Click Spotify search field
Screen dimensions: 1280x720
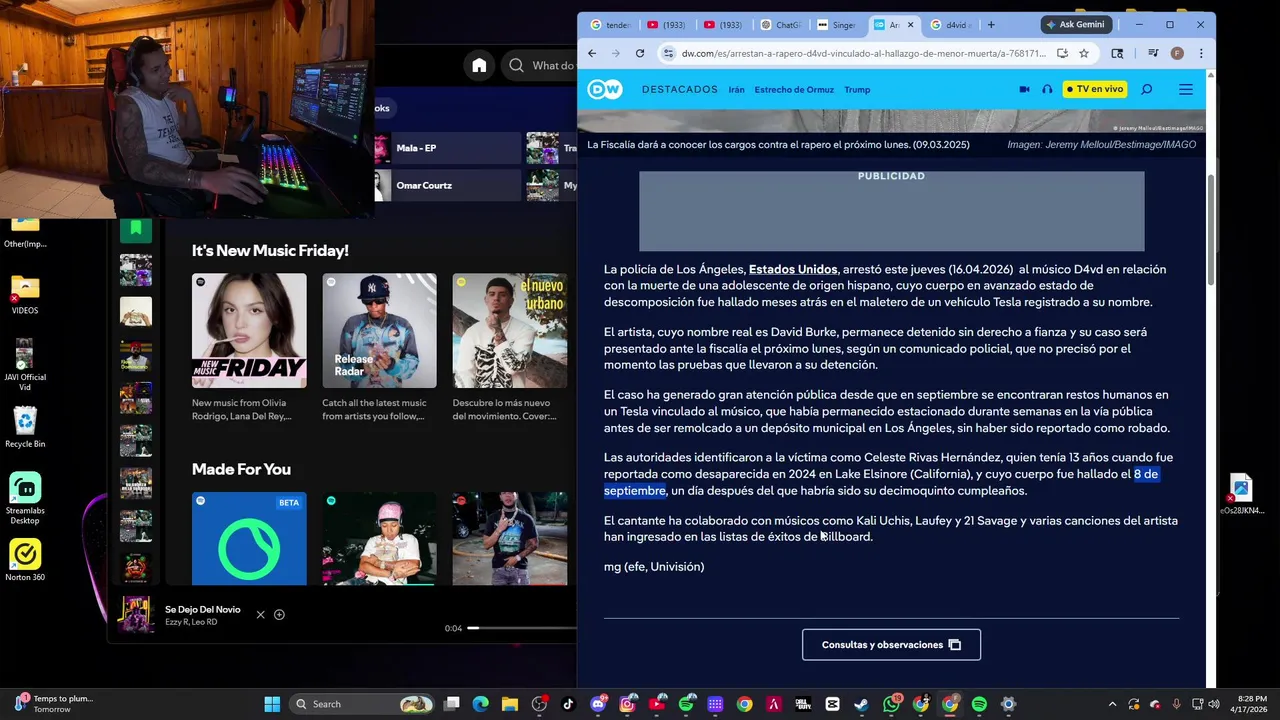pos(539,65)
